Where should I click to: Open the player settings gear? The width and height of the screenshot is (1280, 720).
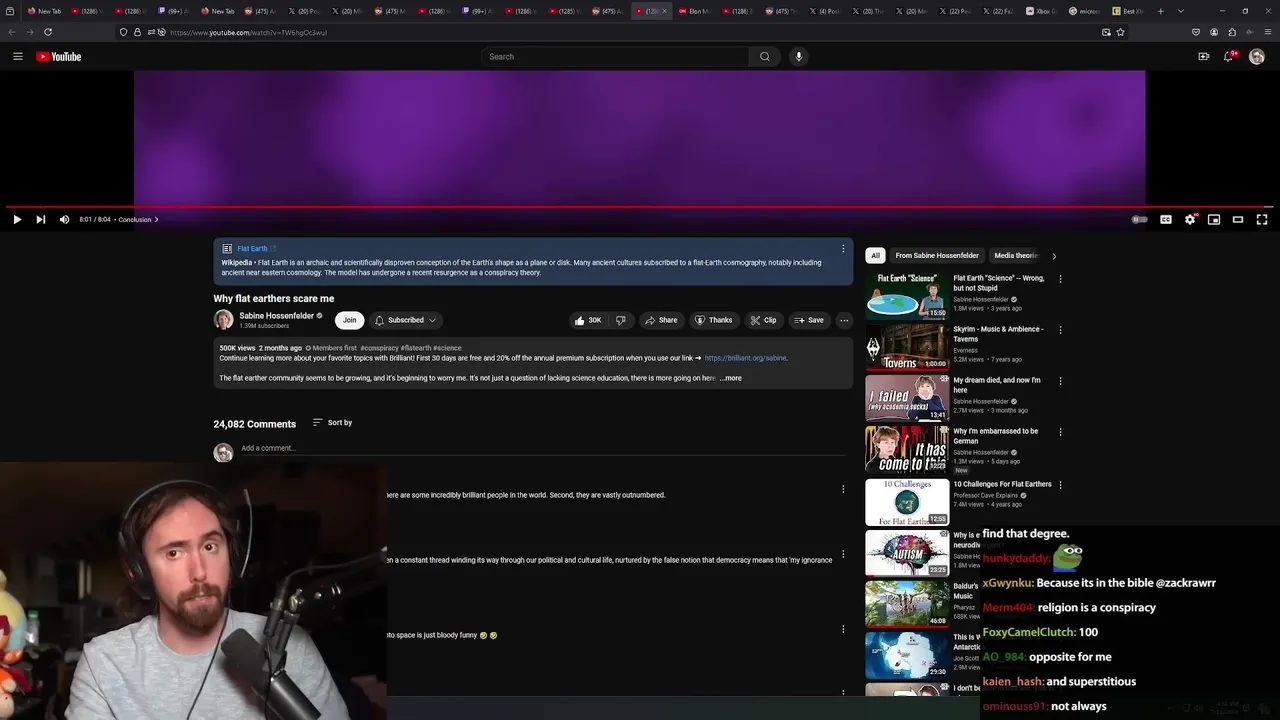click(1190, 220)
